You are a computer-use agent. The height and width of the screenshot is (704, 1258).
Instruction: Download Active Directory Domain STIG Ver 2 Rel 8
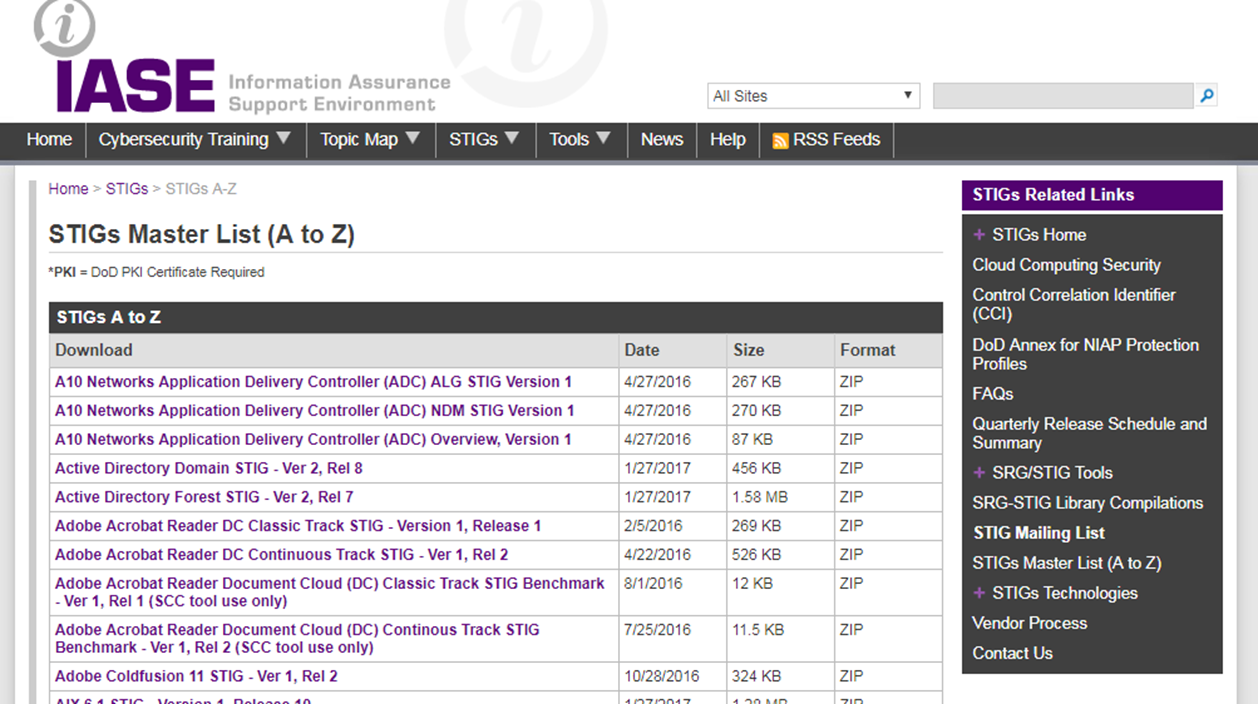(209, 468)
